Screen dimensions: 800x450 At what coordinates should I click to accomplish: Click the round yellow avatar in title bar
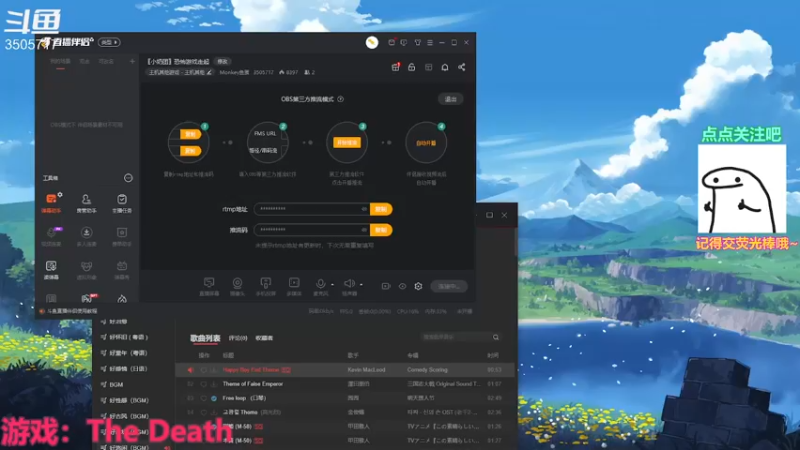pyautogui.click(x=372, y=42)
